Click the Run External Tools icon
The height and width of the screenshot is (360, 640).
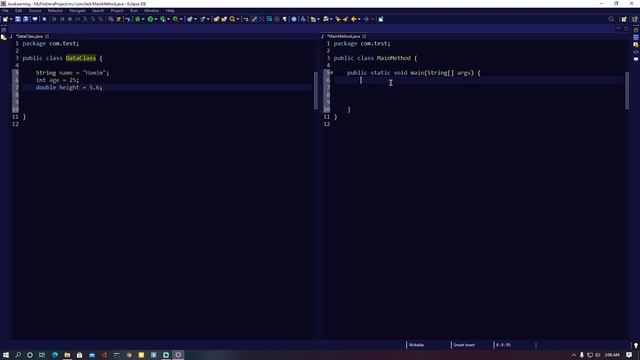coord(176,19)
